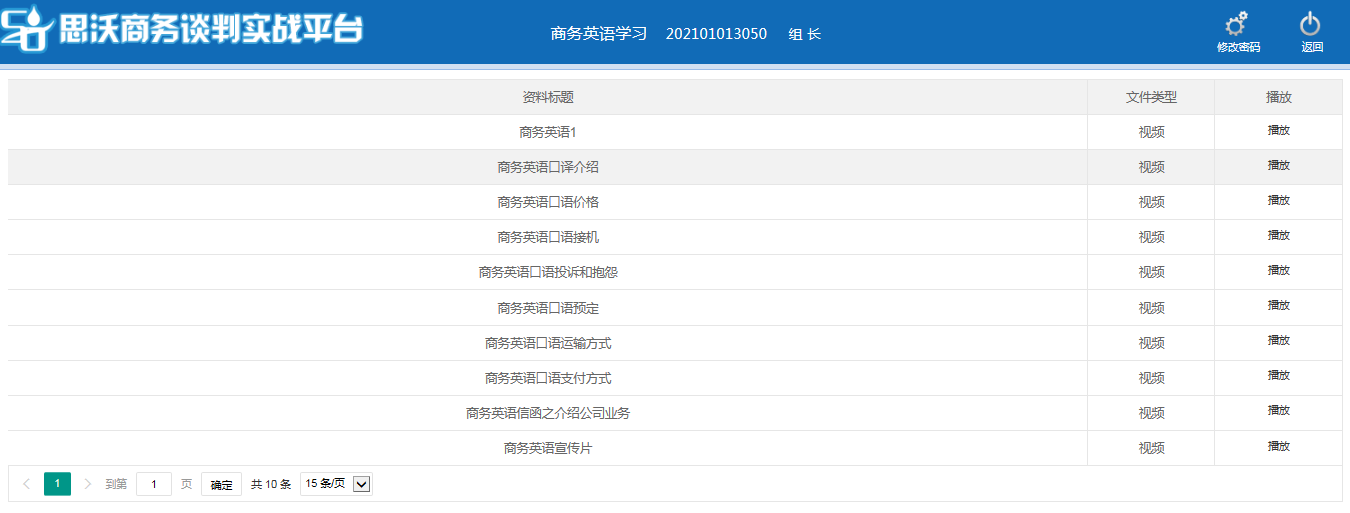Click the 资料标题 column header
The height and width of the screenshot is (513, 1350).
point(547,97)
